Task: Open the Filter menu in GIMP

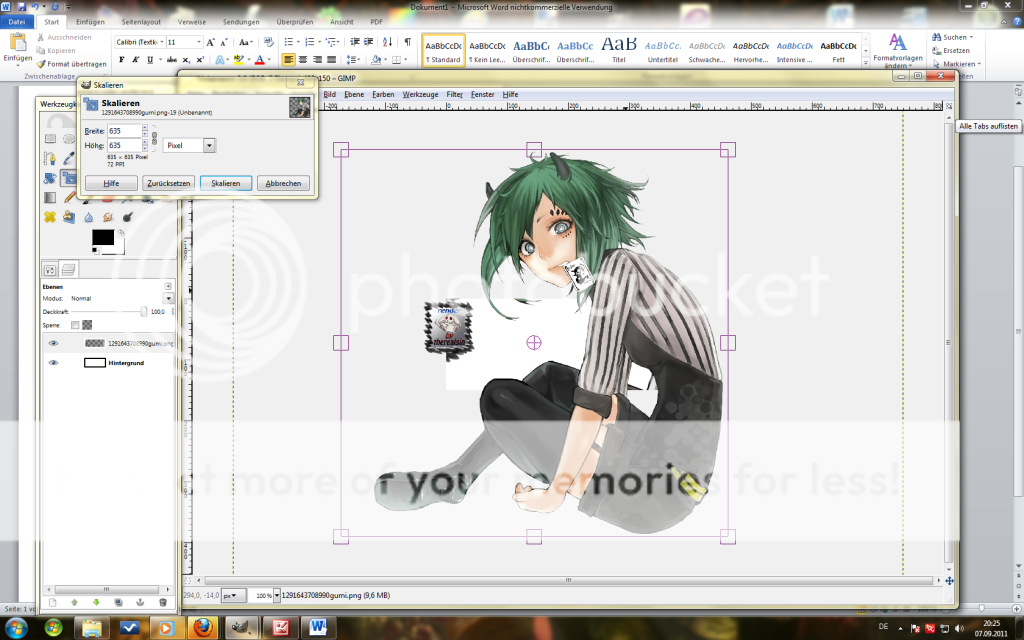Action: click(455, 95)
